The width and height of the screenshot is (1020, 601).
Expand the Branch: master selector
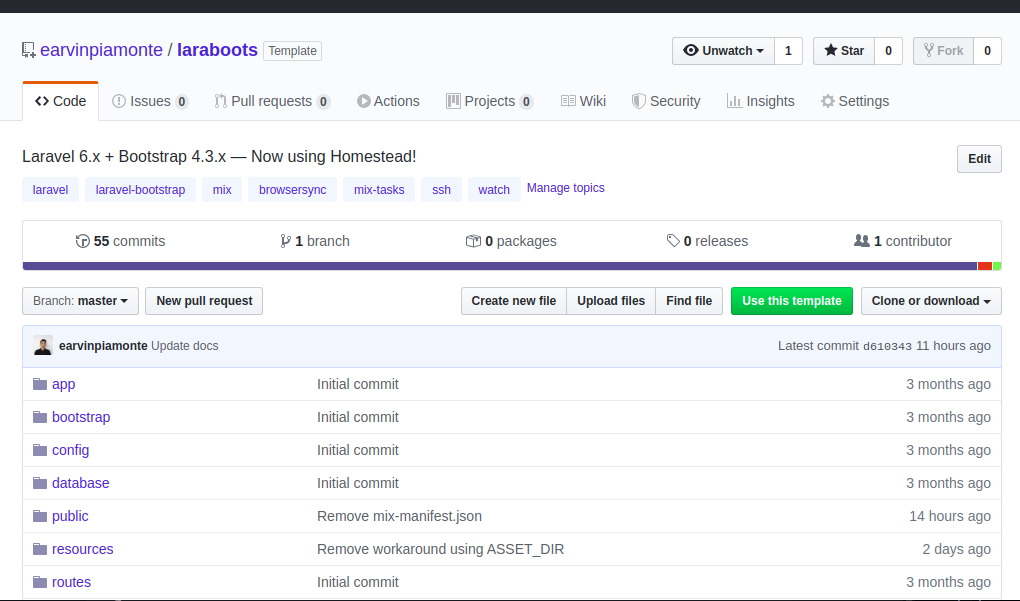click(80, 301)
